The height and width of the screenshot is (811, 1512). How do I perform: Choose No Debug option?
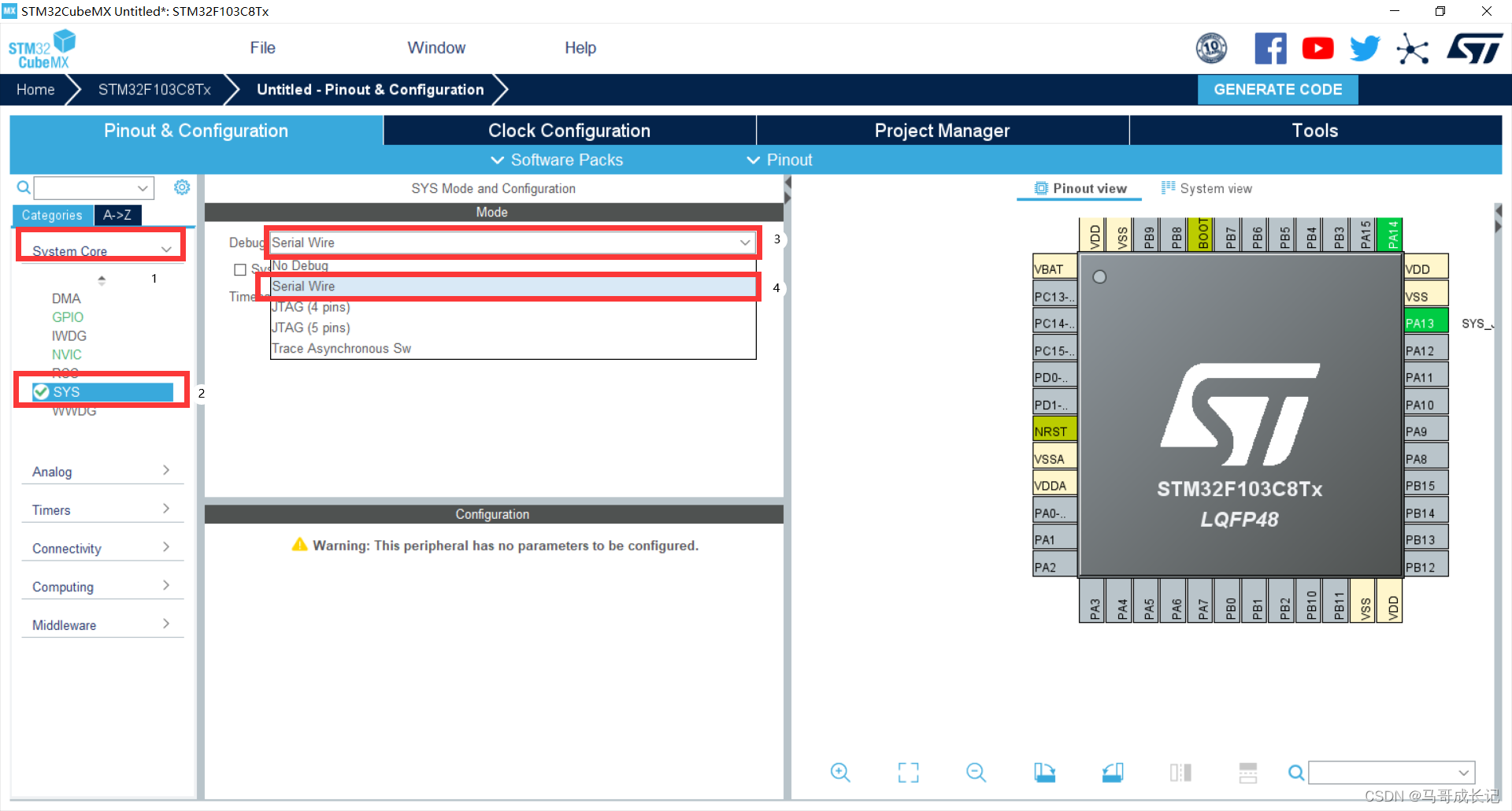click(513, 265)
